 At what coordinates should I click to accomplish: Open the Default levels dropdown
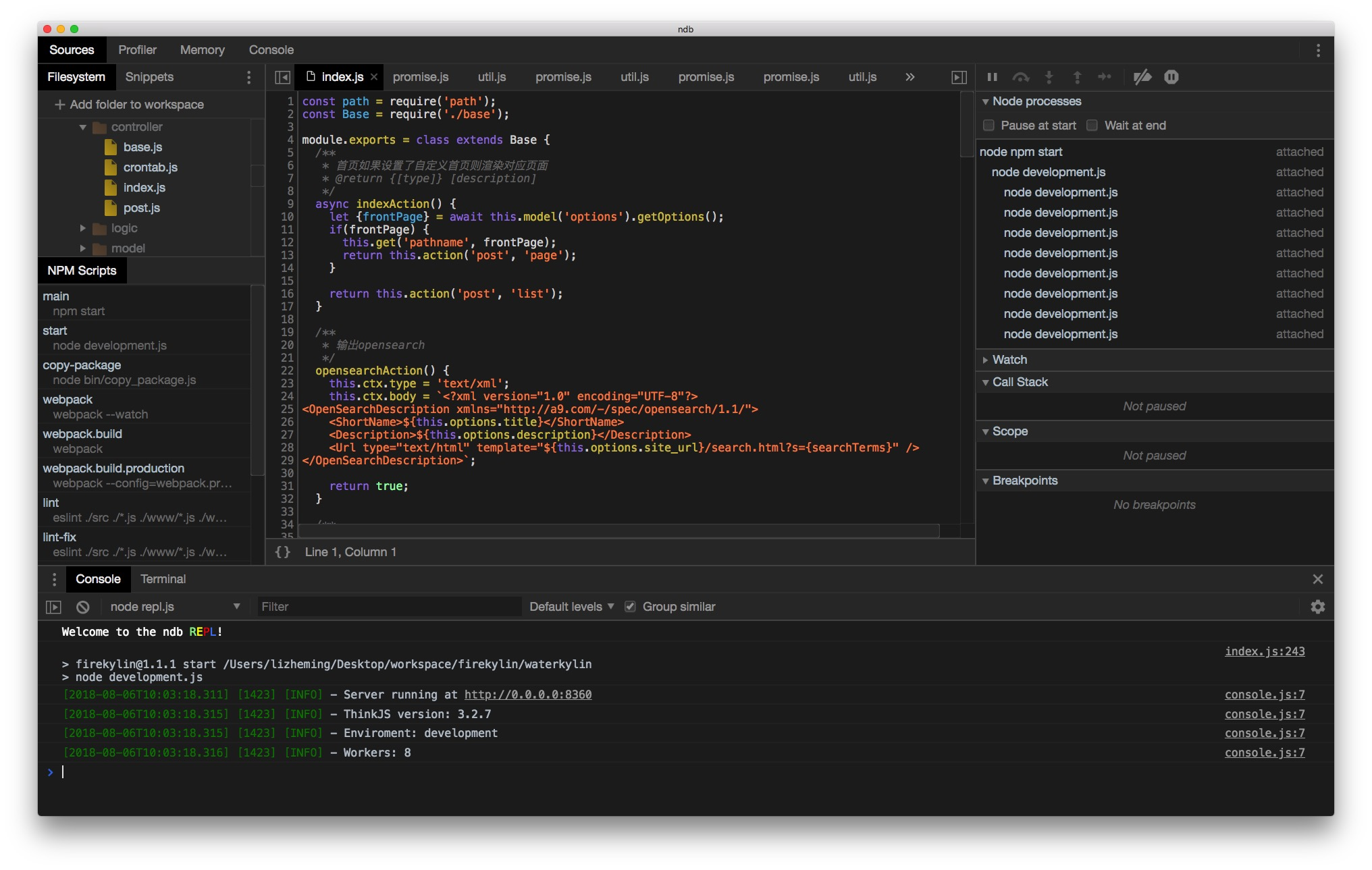(x=571, y=607)
